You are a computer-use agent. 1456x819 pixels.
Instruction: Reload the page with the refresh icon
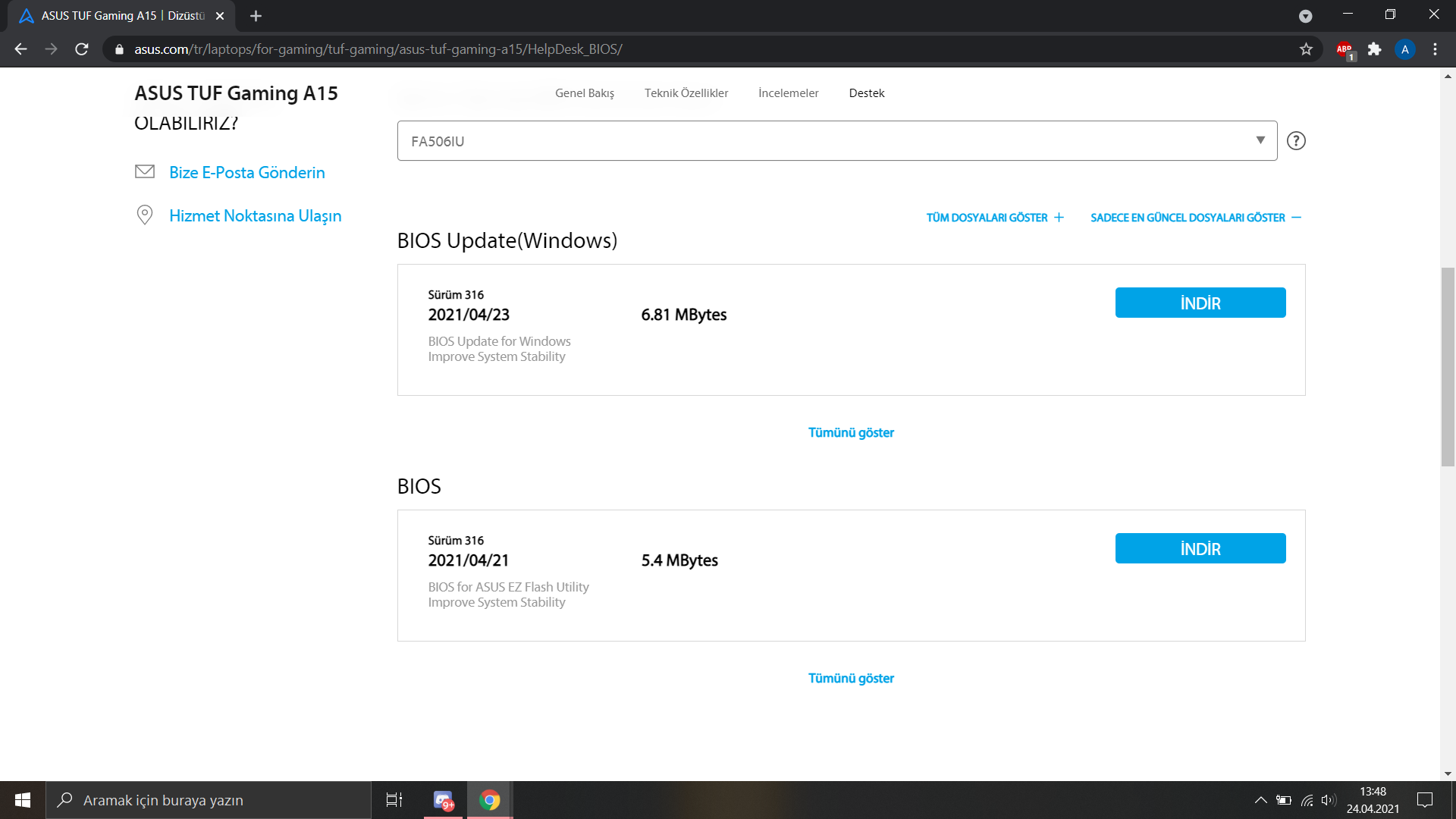point(82,49)
